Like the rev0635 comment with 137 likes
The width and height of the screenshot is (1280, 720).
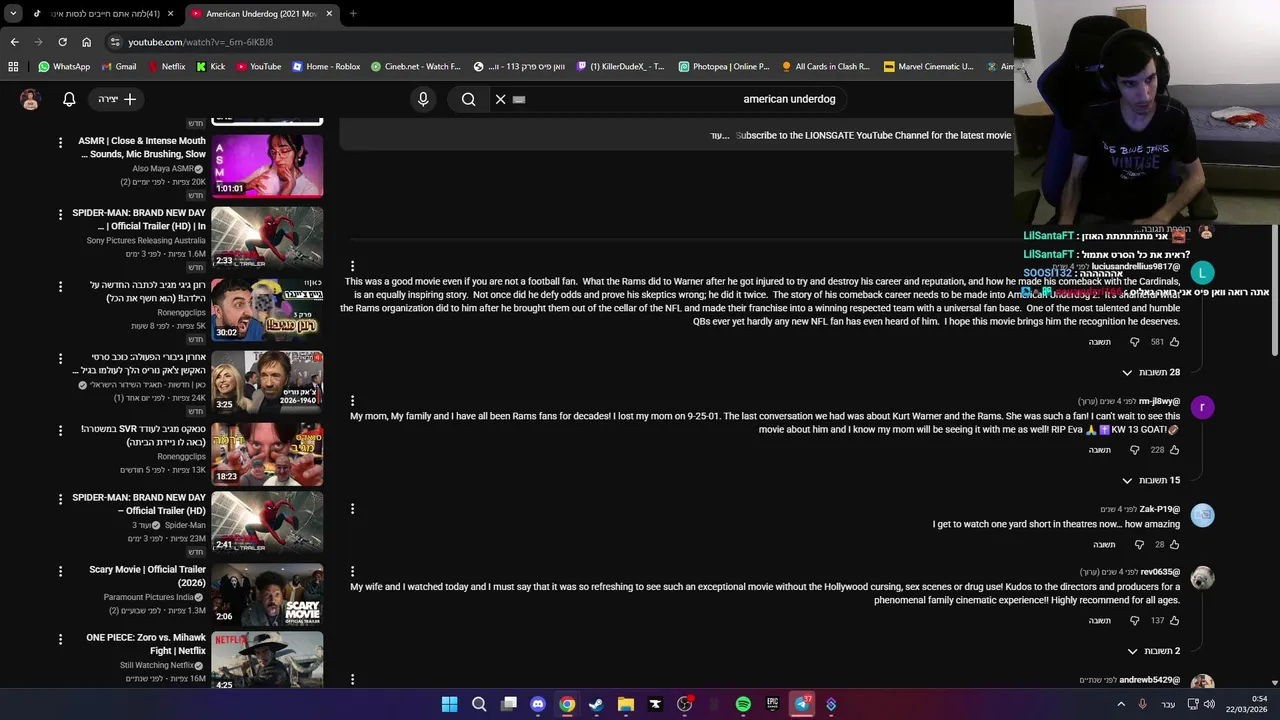click(1174, 621)
